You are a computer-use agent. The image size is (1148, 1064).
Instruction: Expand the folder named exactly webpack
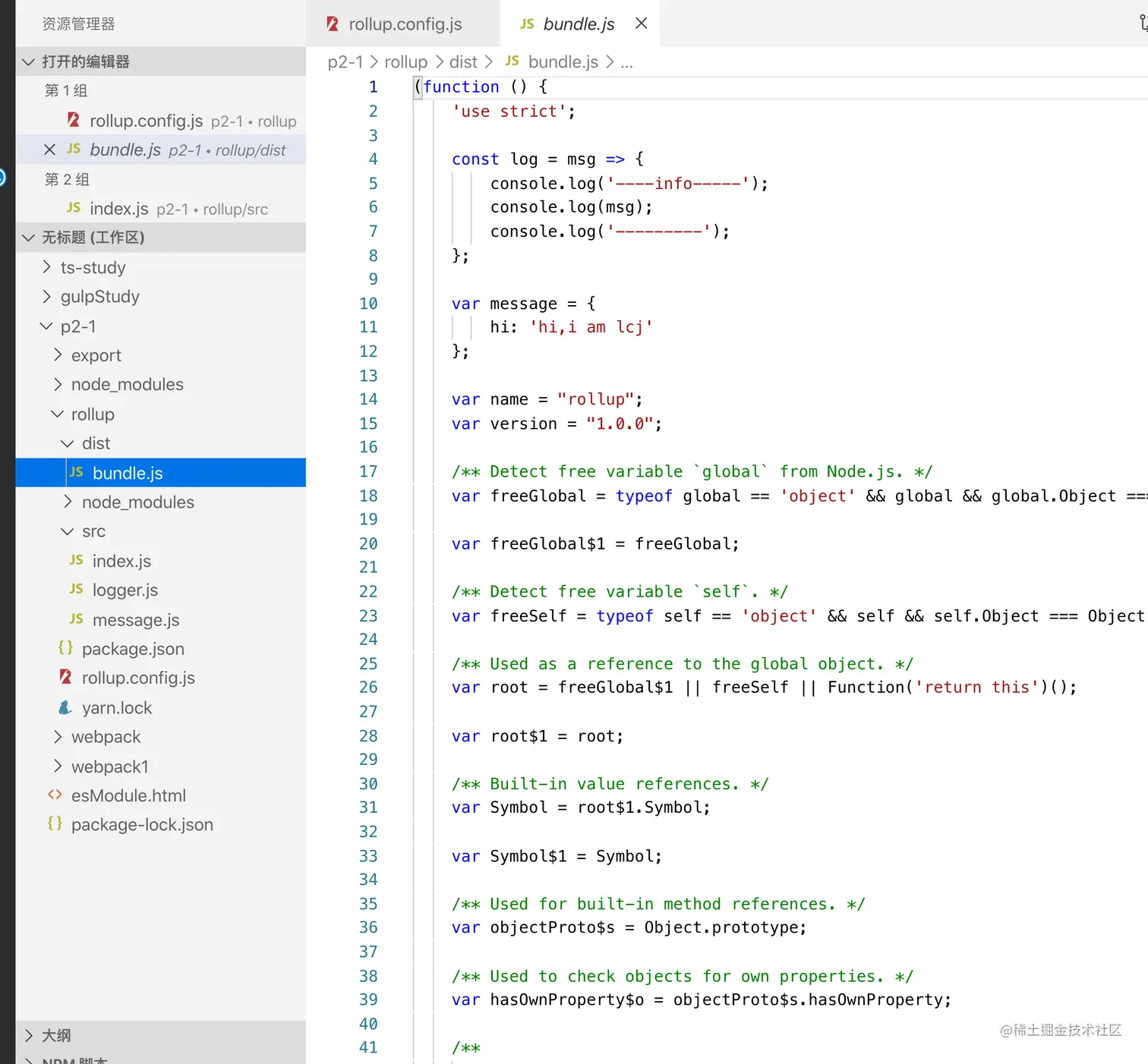[58, 737]
